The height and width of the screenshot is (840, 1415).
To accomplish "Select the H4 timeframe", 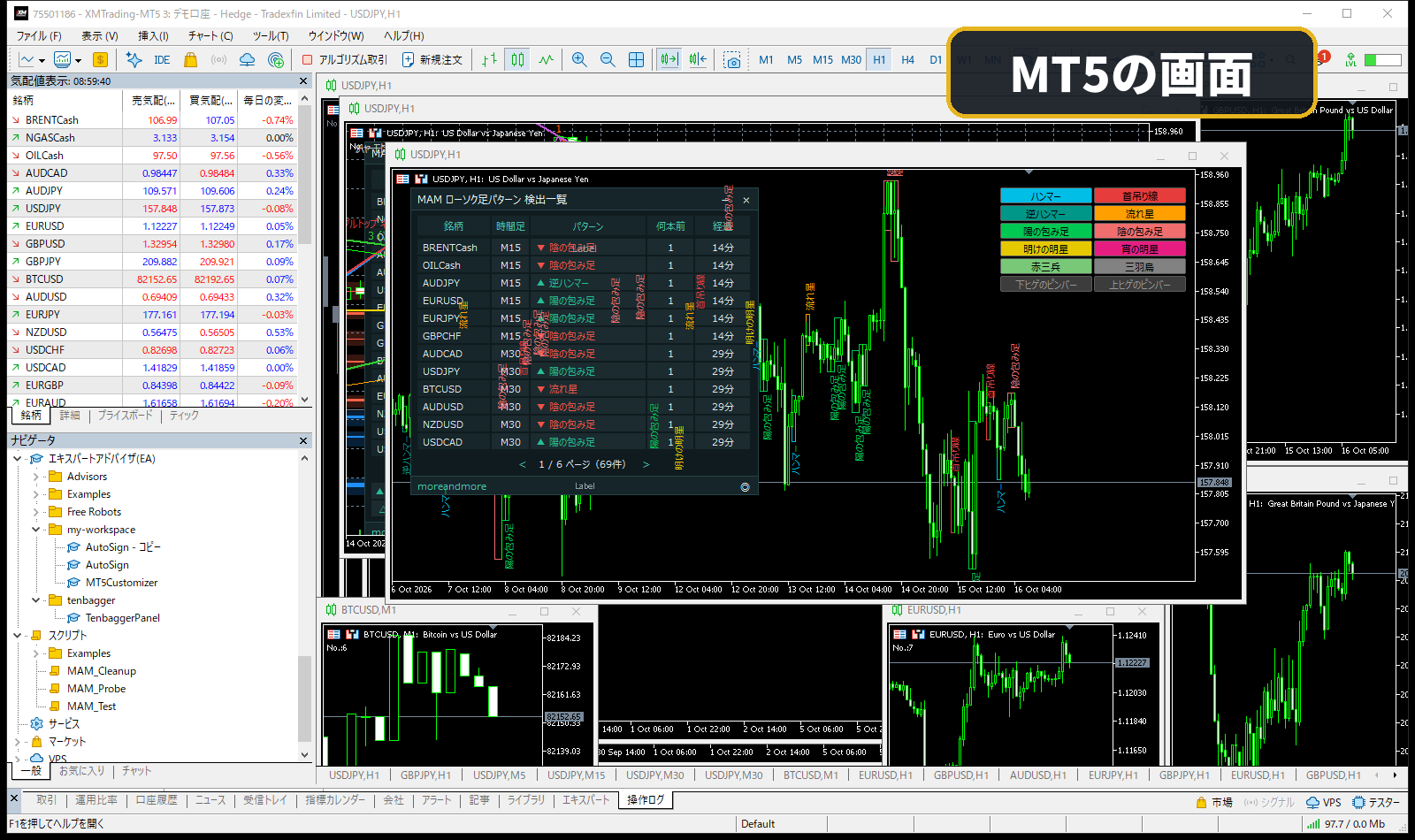I will (907, 60).
